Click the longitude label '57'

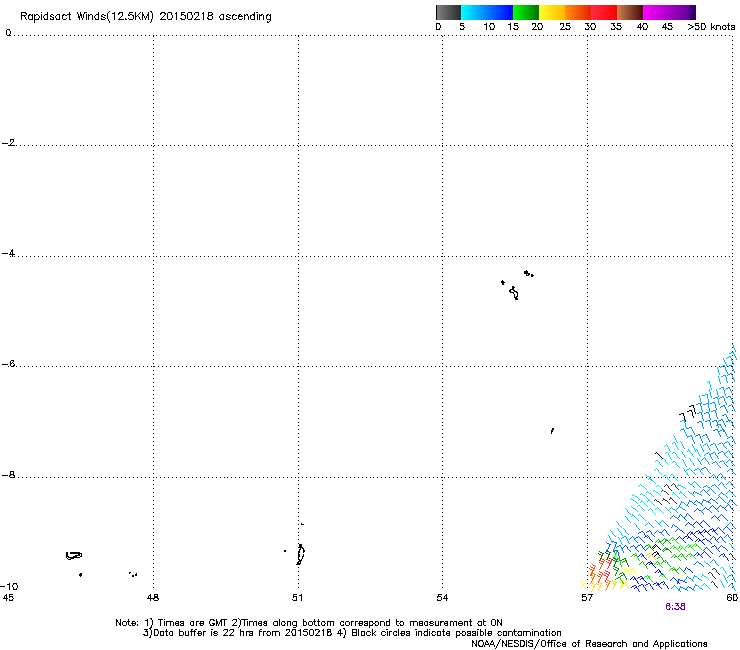click(587, 598)
